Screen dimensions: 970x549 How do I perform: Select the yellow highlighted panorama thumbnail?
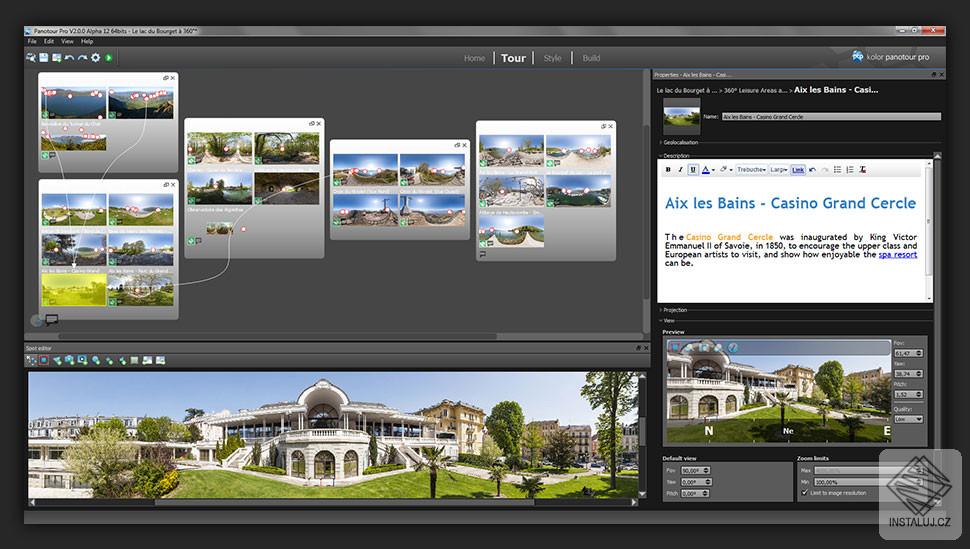click(74, 290)
